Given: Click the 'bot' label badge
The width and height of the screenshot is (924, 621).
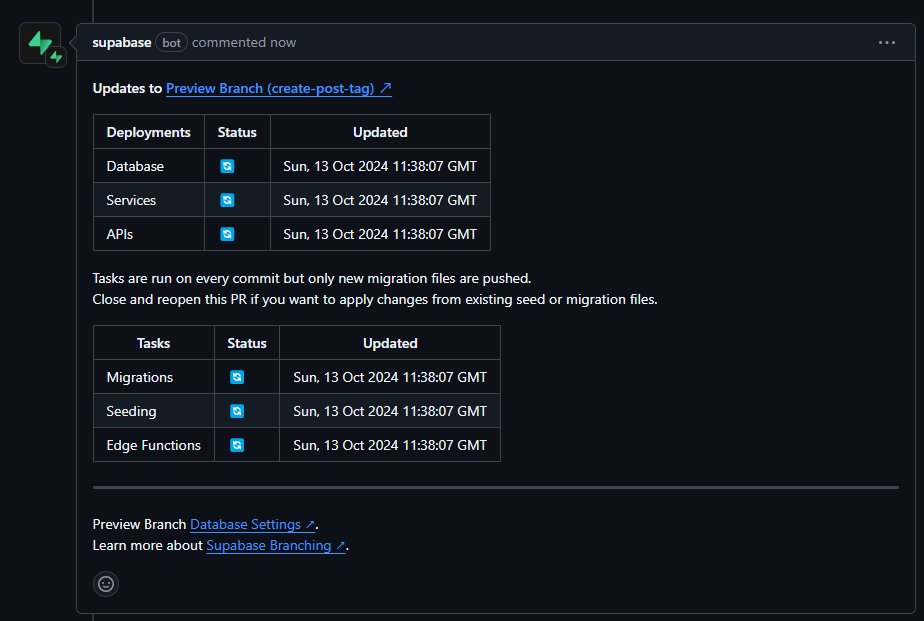Looking at the screenshot, I should coord(172,43).
